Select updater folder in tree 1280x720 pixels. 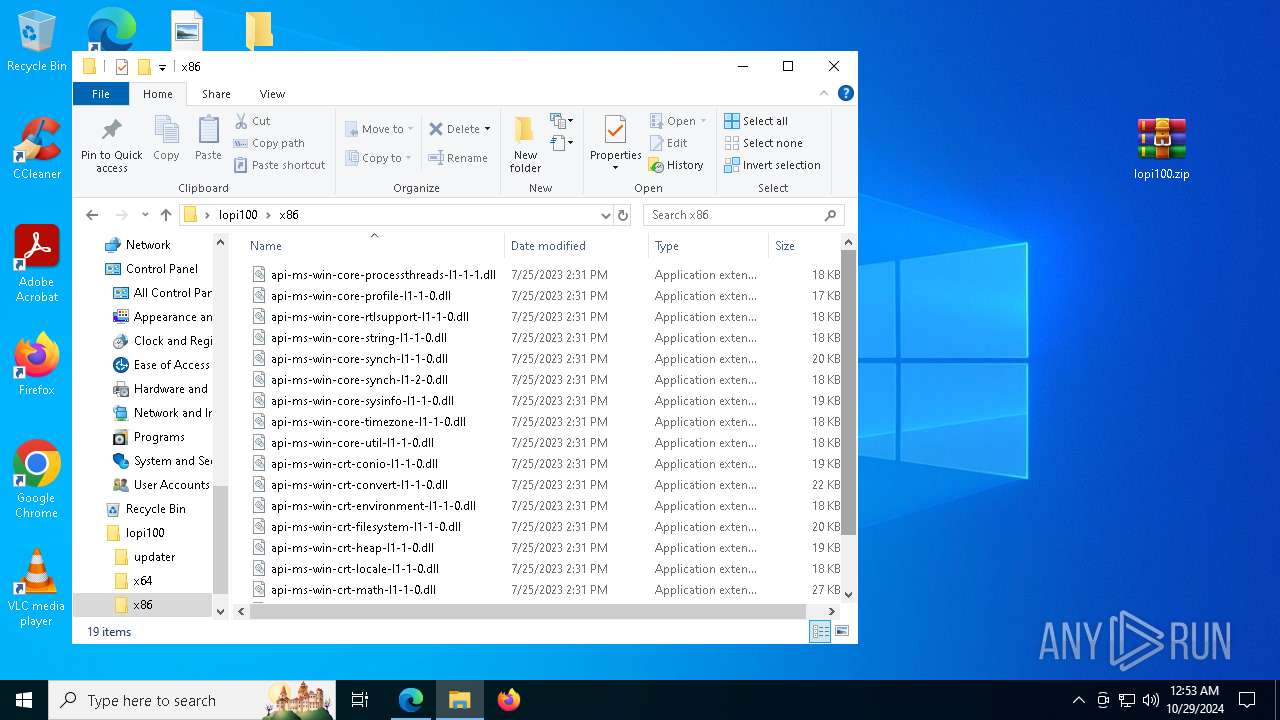[154, 557]
